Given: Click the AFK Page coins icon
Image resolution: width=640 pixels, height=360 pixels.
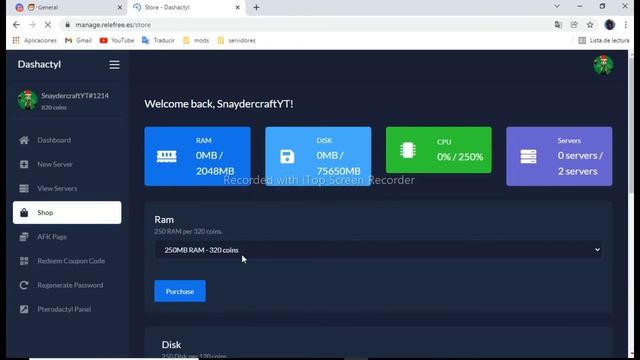Looking at the screenshot, I should click(24, 237).
